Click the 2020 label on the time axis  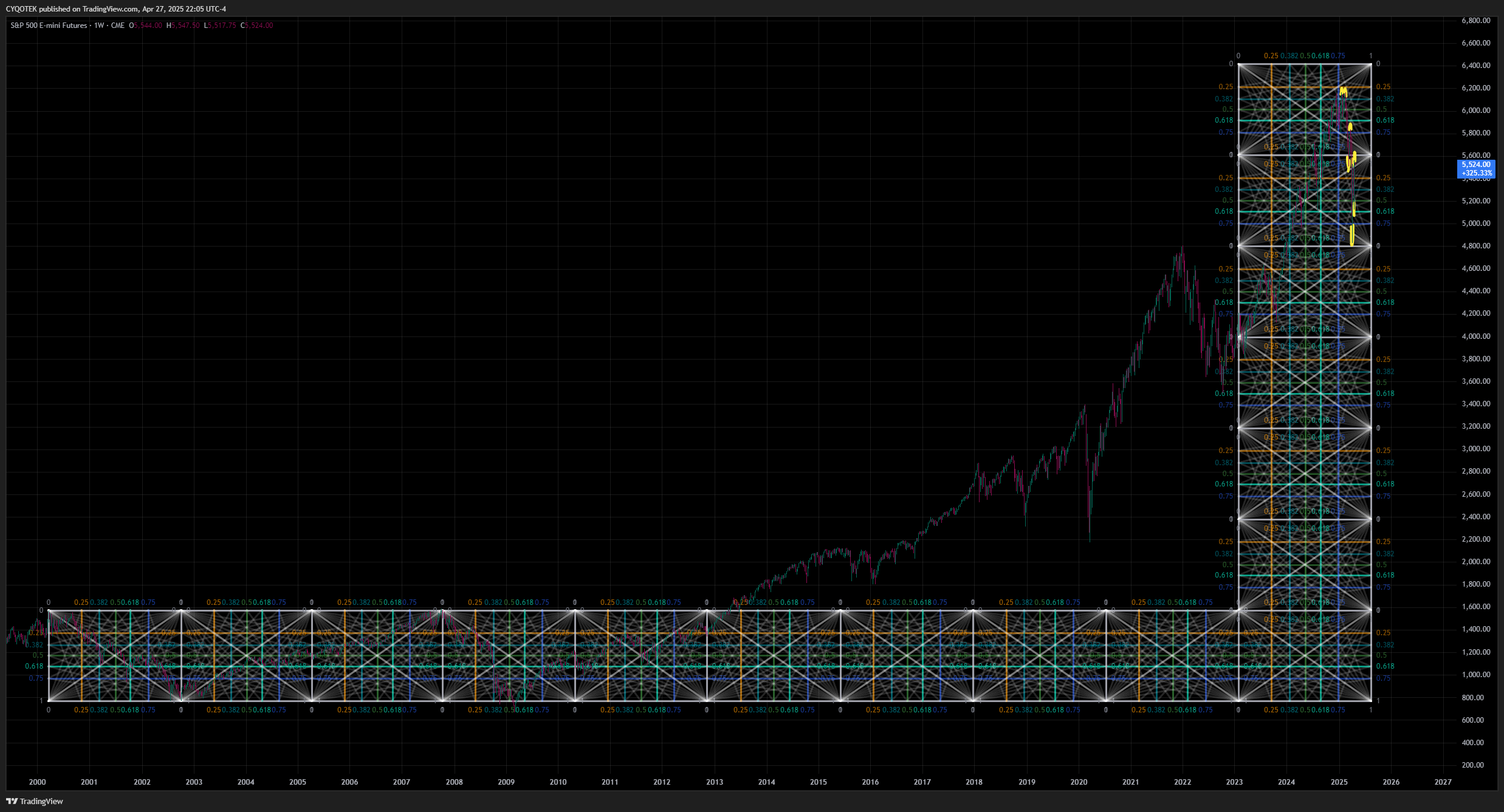coord(1079,782)
